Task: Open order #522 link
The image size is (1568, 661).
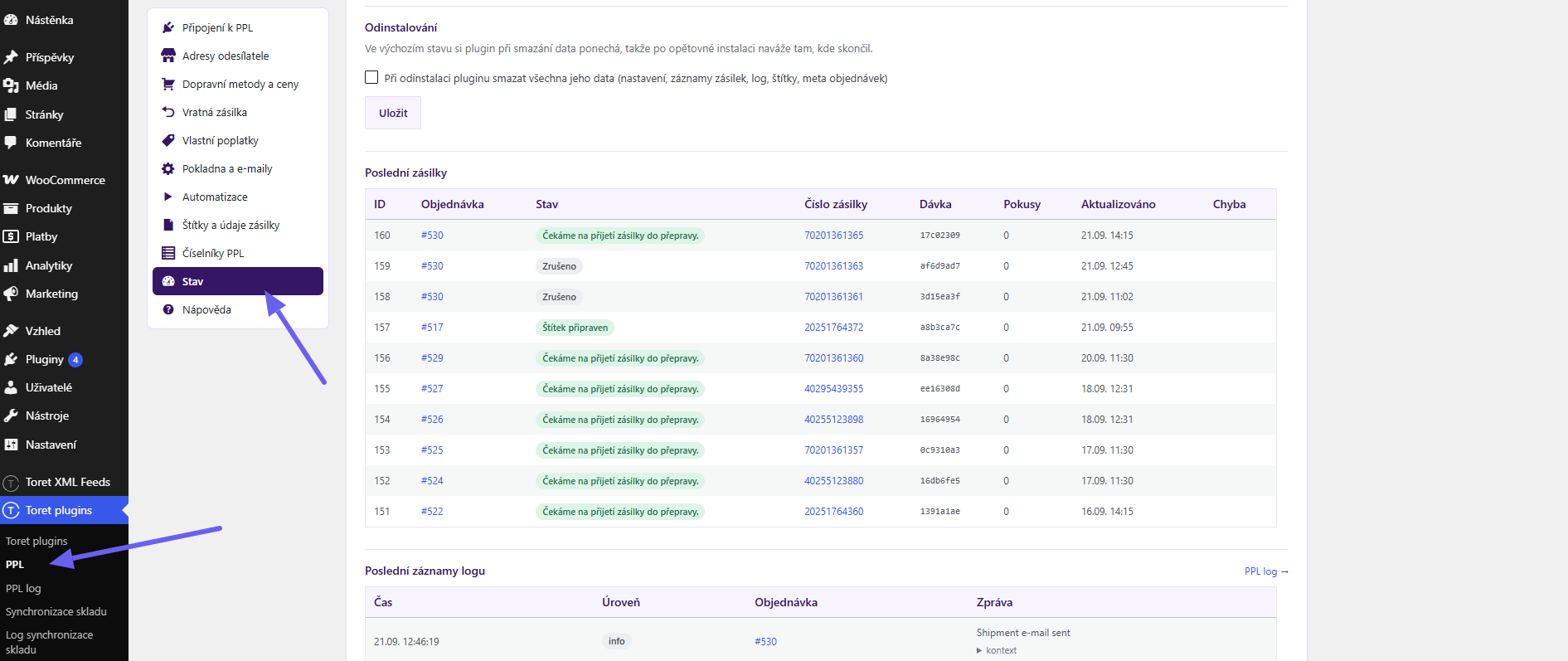Action: coord(432,512)
